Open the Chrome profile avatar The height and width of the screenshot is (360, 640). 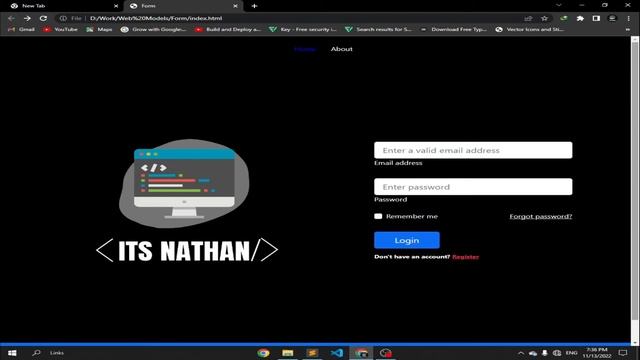(x=612, y=18)
